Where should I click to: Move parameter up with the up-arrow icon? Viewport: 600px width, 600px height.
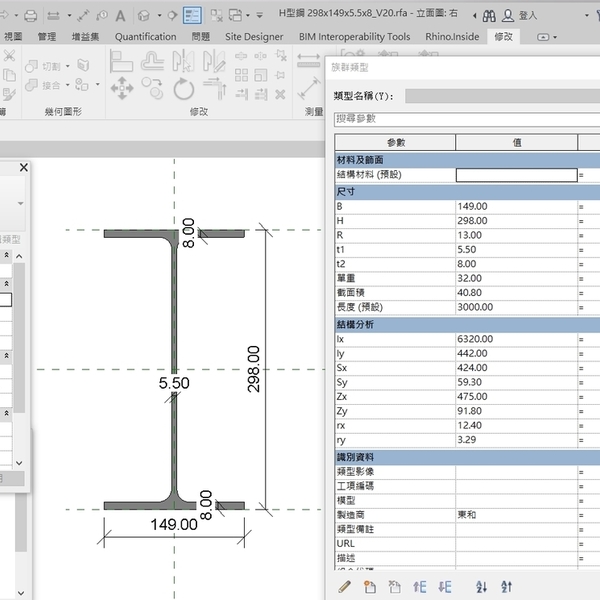coord(420,587)
